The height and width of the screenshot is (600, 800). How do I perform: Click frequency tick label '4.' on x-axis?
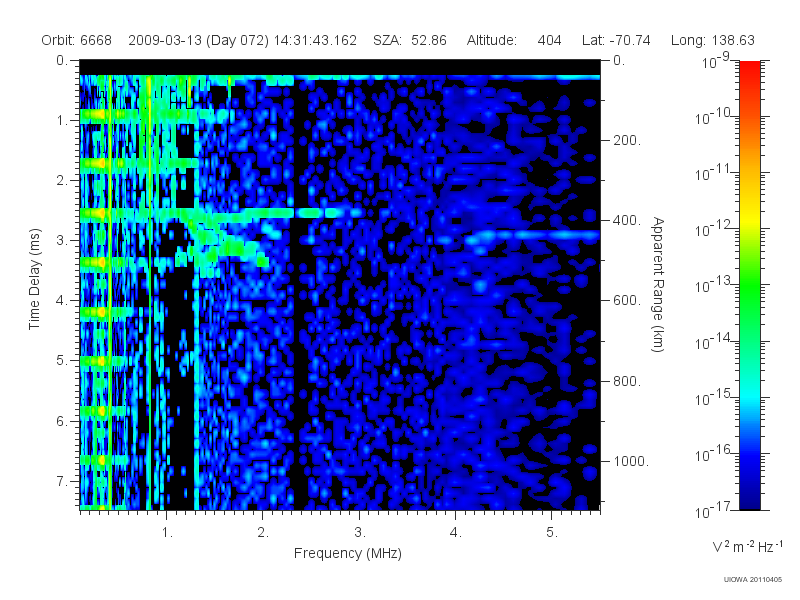tap(456, 533)
